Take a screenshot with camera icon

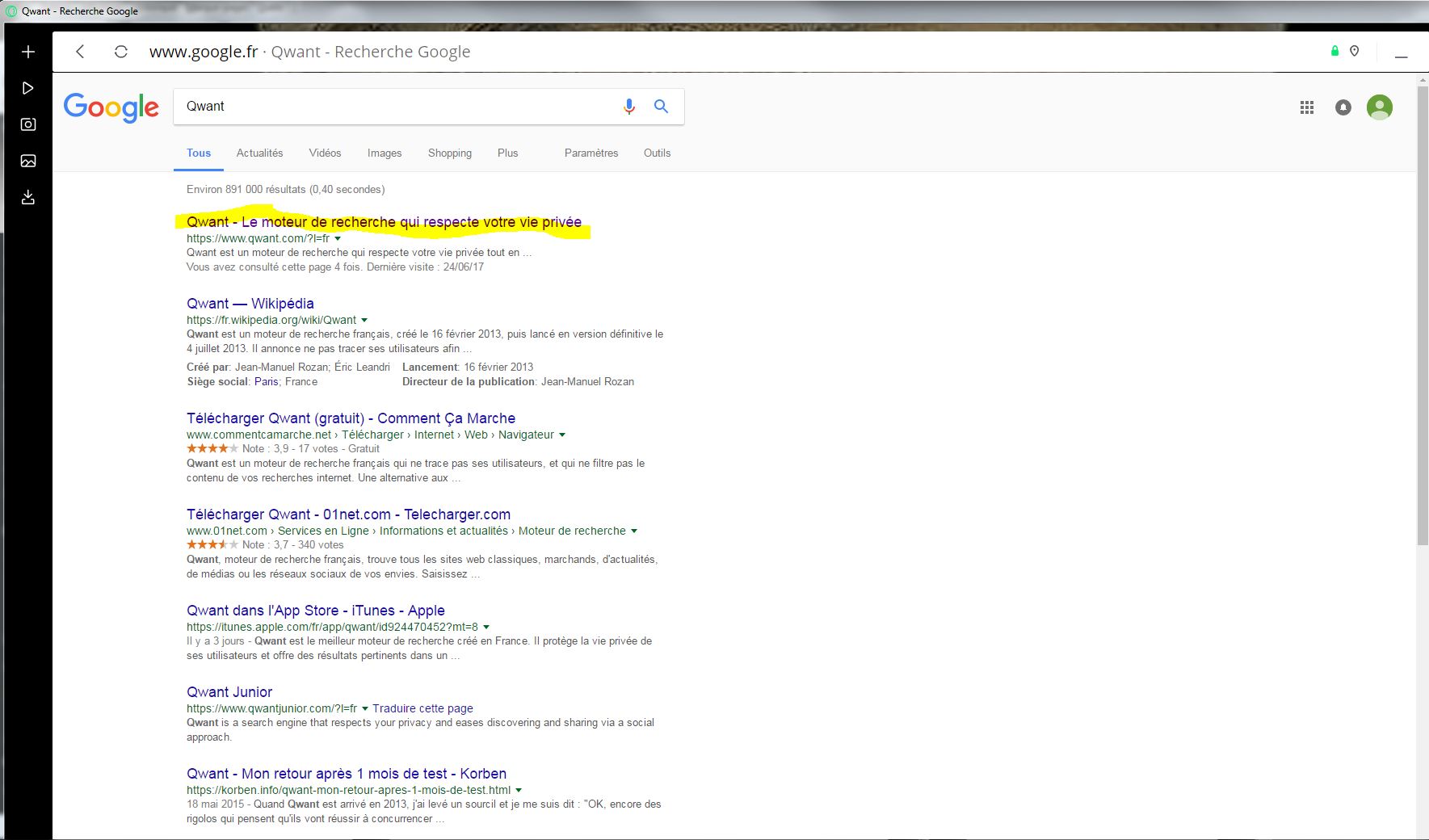click(x=28, y=124)
